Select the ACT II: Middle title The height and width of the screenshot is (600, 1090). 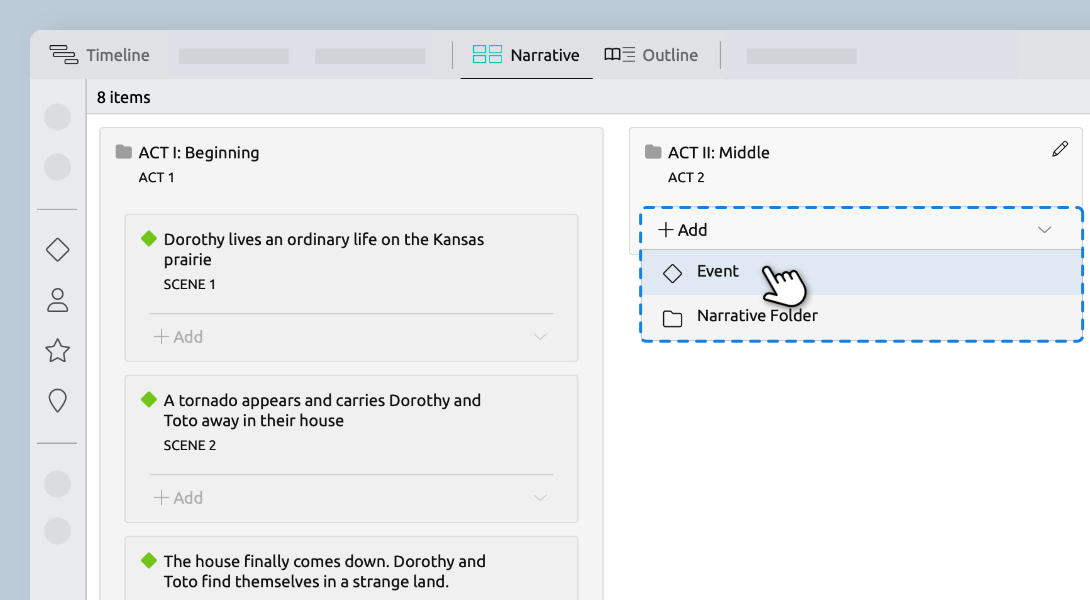pyautogui.click(x=719, y=152)
